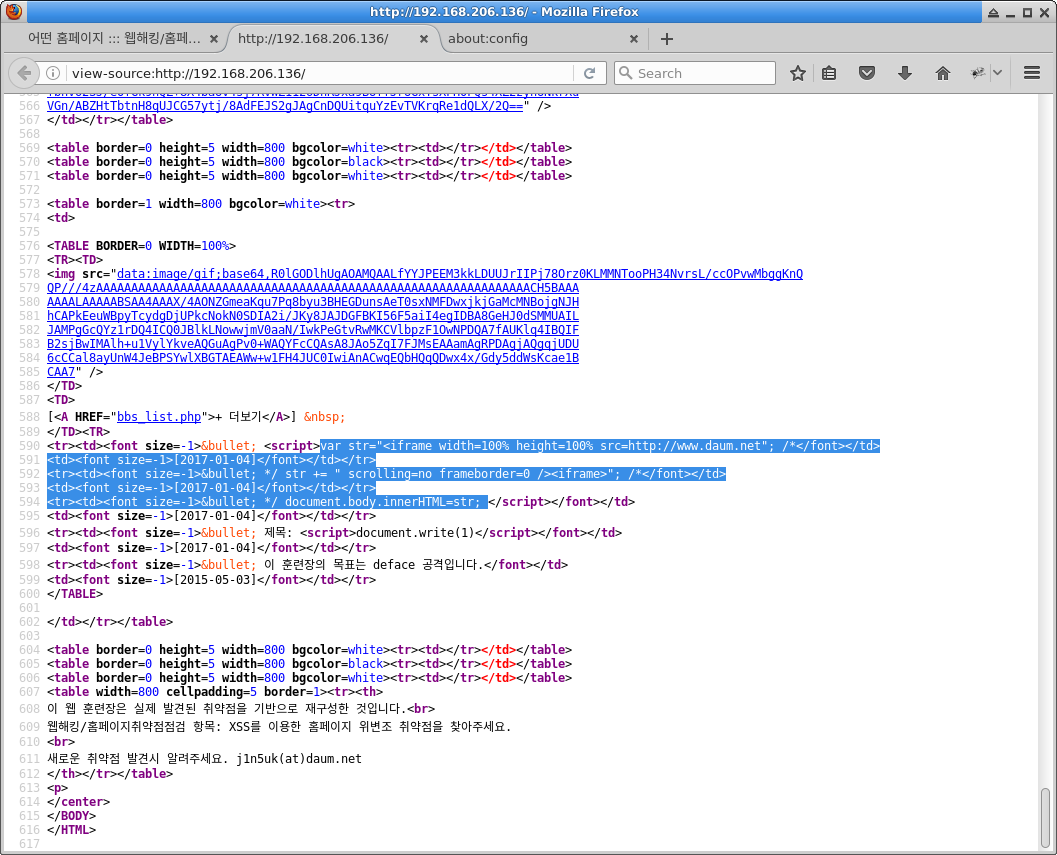This screenshot has width=1057, height=855.
Task: Click line number 600
Action: coord(29,593)
